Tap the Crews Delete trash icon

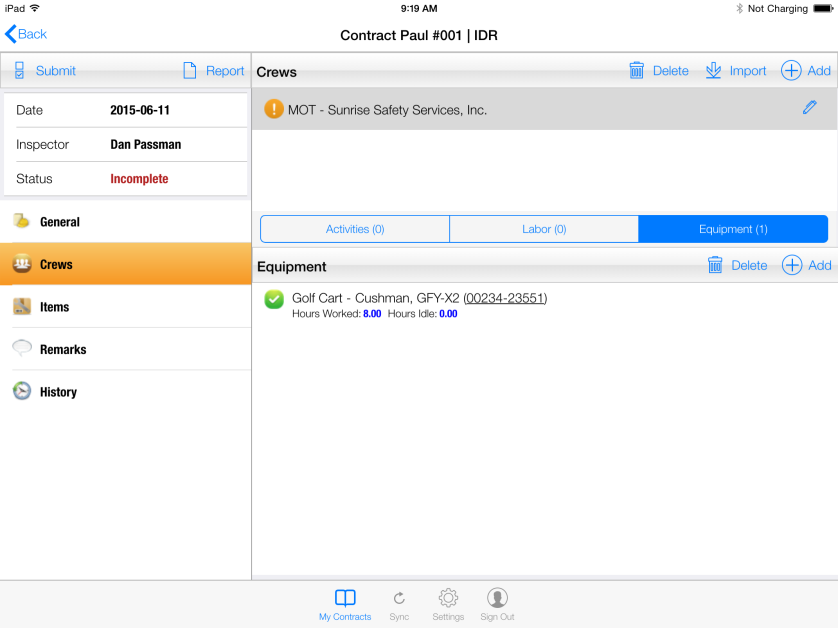(637, 70)
